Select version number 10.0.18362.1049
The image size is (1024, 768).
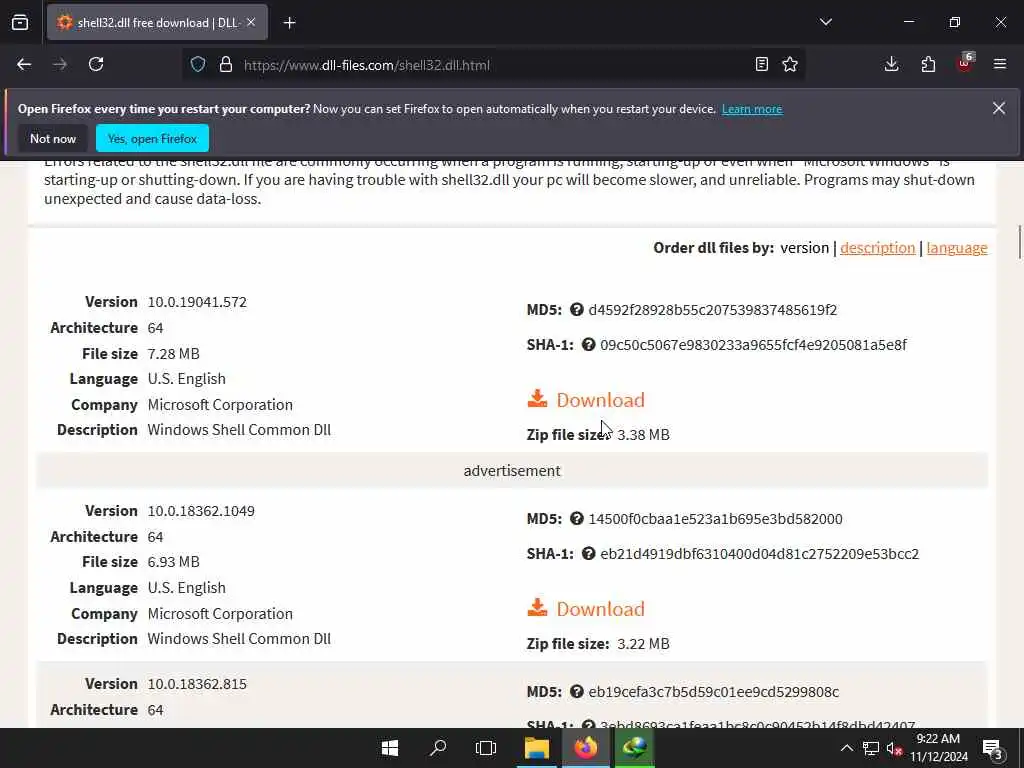click(201, 511)
